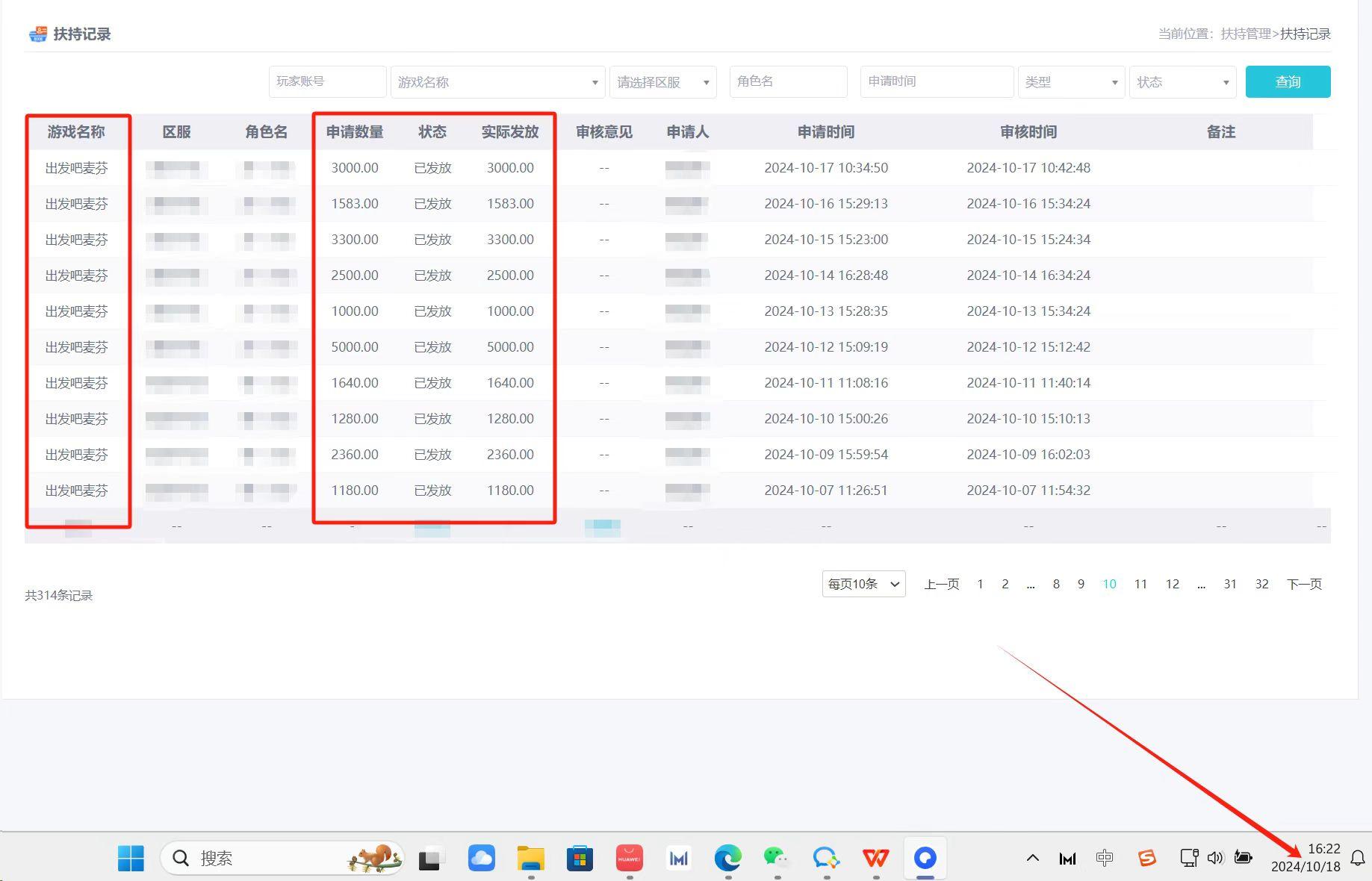Open the Task View taskbar icon
This screenshot has width=1372, height=881.
coord(431,859)
